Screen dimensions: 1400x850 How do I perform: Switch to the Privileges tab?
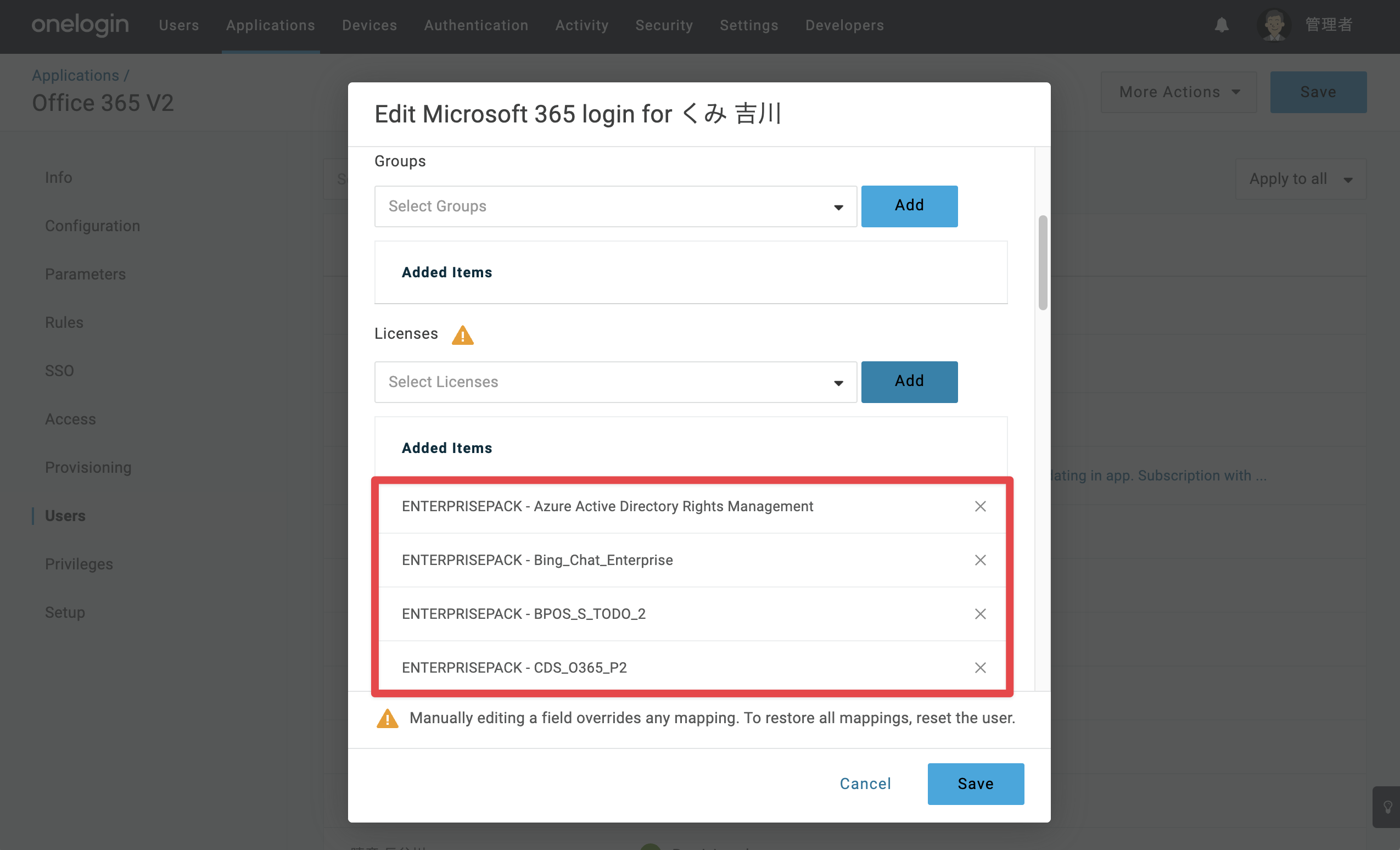[x=79, y=563]
